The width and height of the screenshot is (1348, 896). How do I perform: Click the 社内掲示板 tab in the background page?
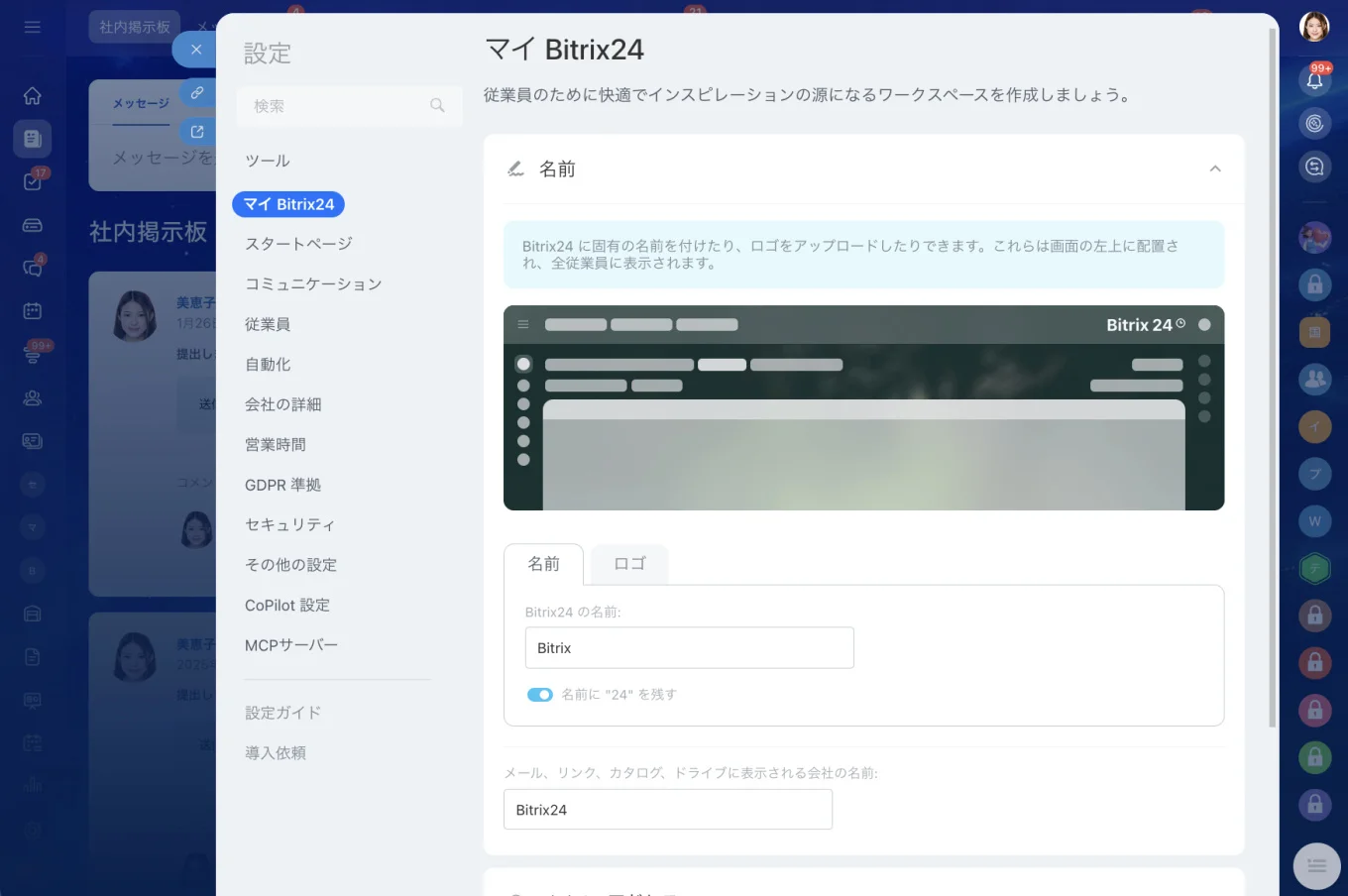click(135, 27)
